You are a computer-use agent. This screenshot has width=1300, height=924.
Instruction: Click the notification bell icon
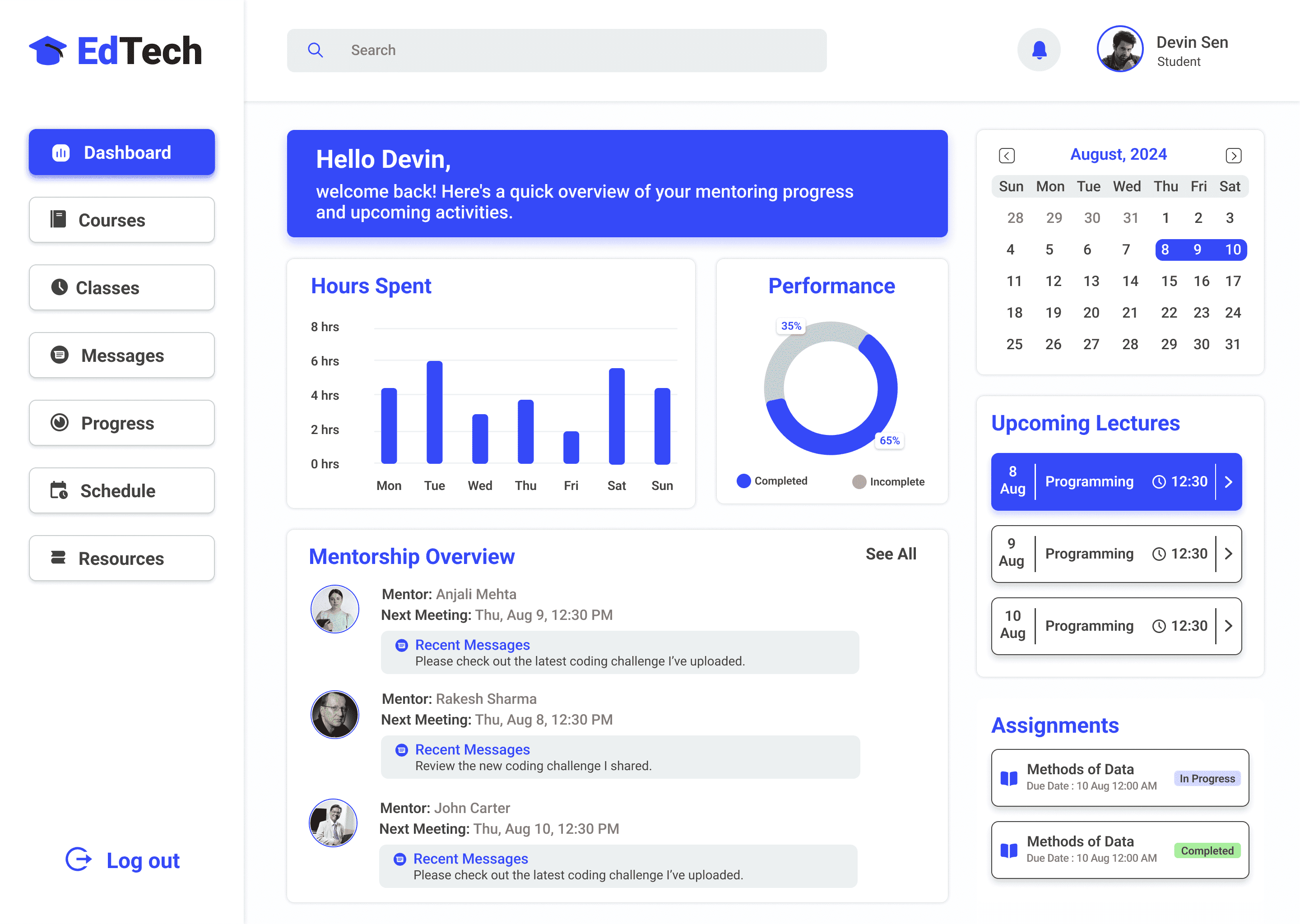1039,50
